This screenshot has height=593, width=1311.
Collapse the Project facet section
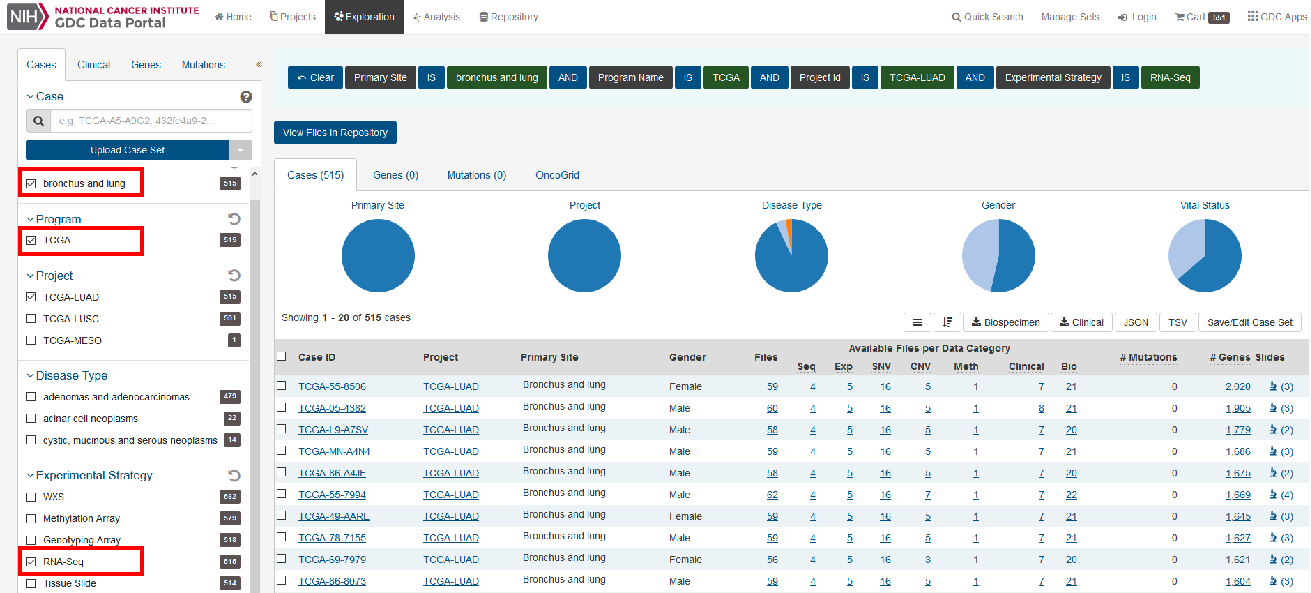click(x=49, y=275)
